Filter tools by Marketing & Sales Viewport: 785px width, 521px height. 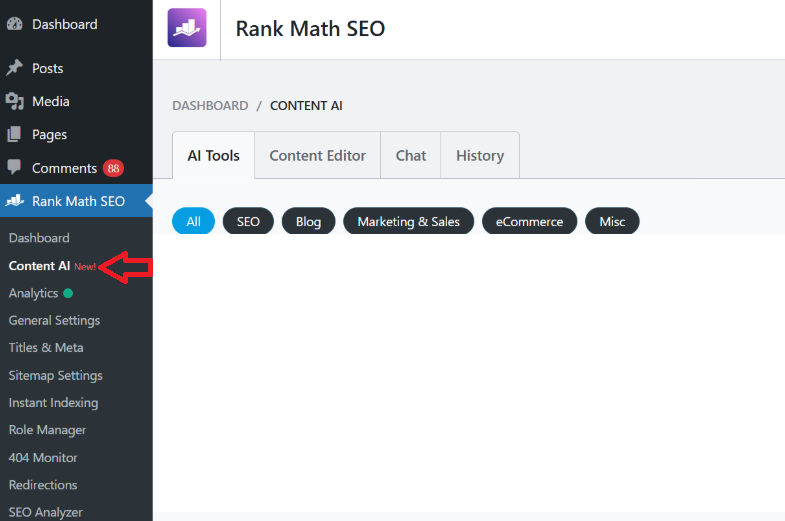pyautogui.click(x=409, y=221)
